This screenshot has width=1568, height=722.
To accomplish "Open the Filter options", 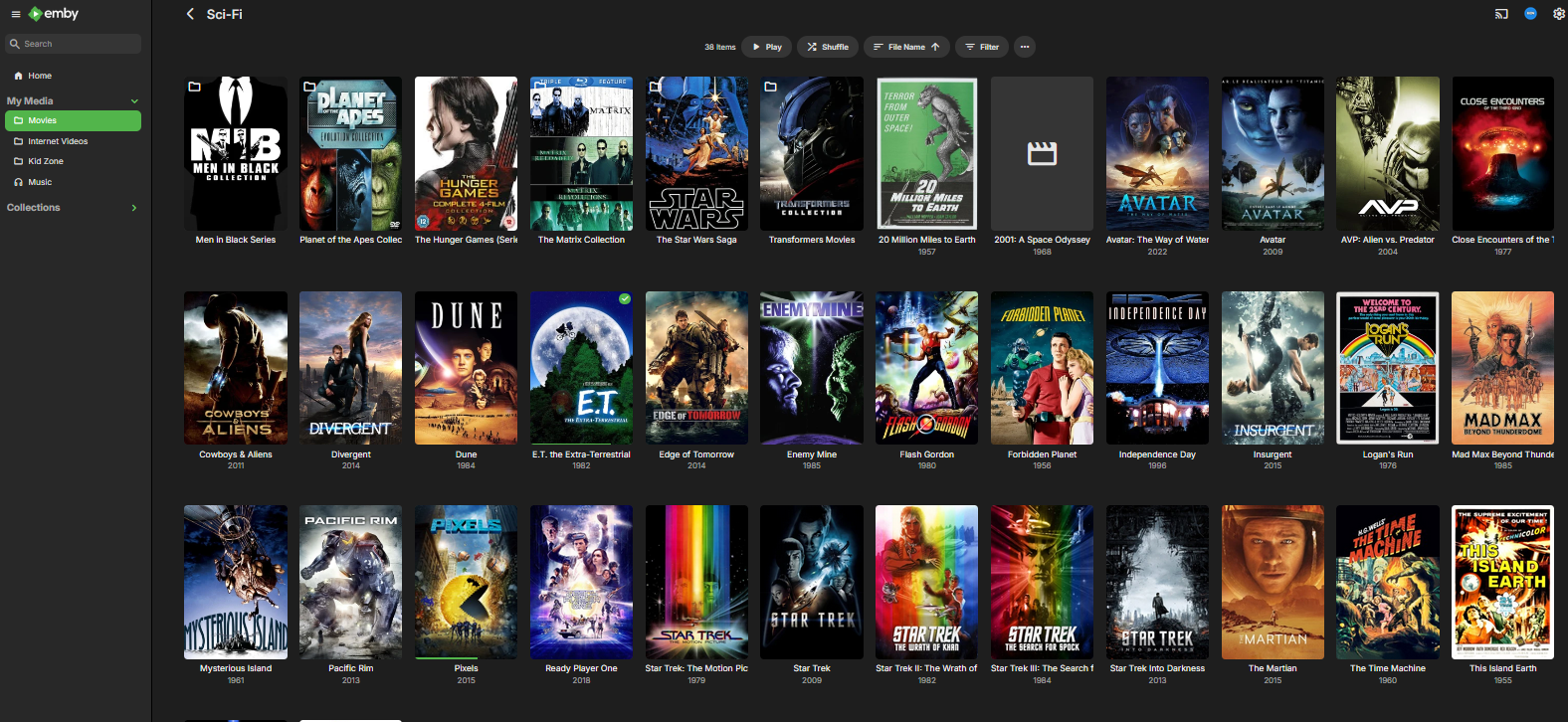I will click(x=982, y=47).
